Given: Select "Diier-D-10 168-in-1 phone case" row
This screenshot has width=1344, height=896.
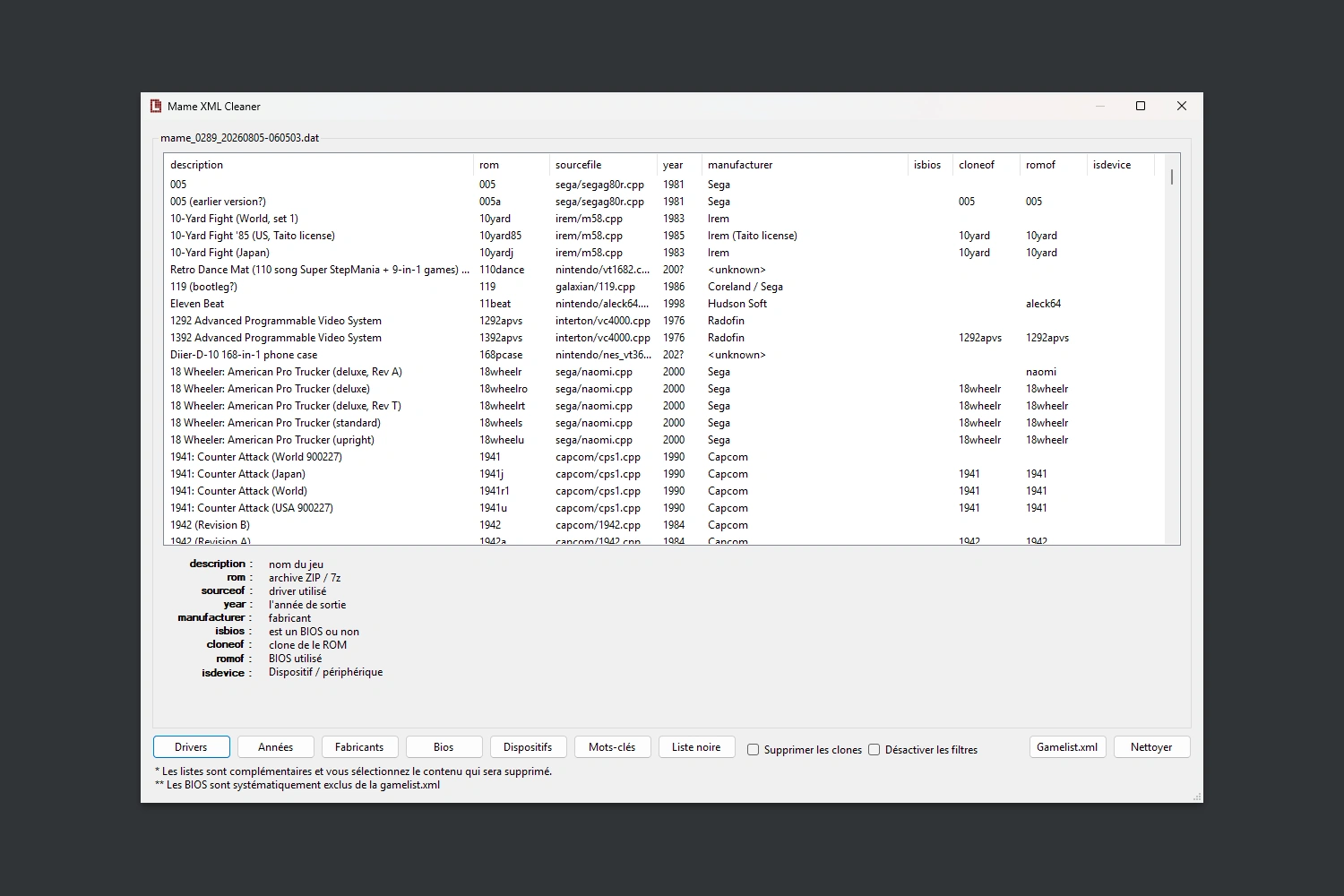Looking at the screenshot, I should tap(665, 355).
